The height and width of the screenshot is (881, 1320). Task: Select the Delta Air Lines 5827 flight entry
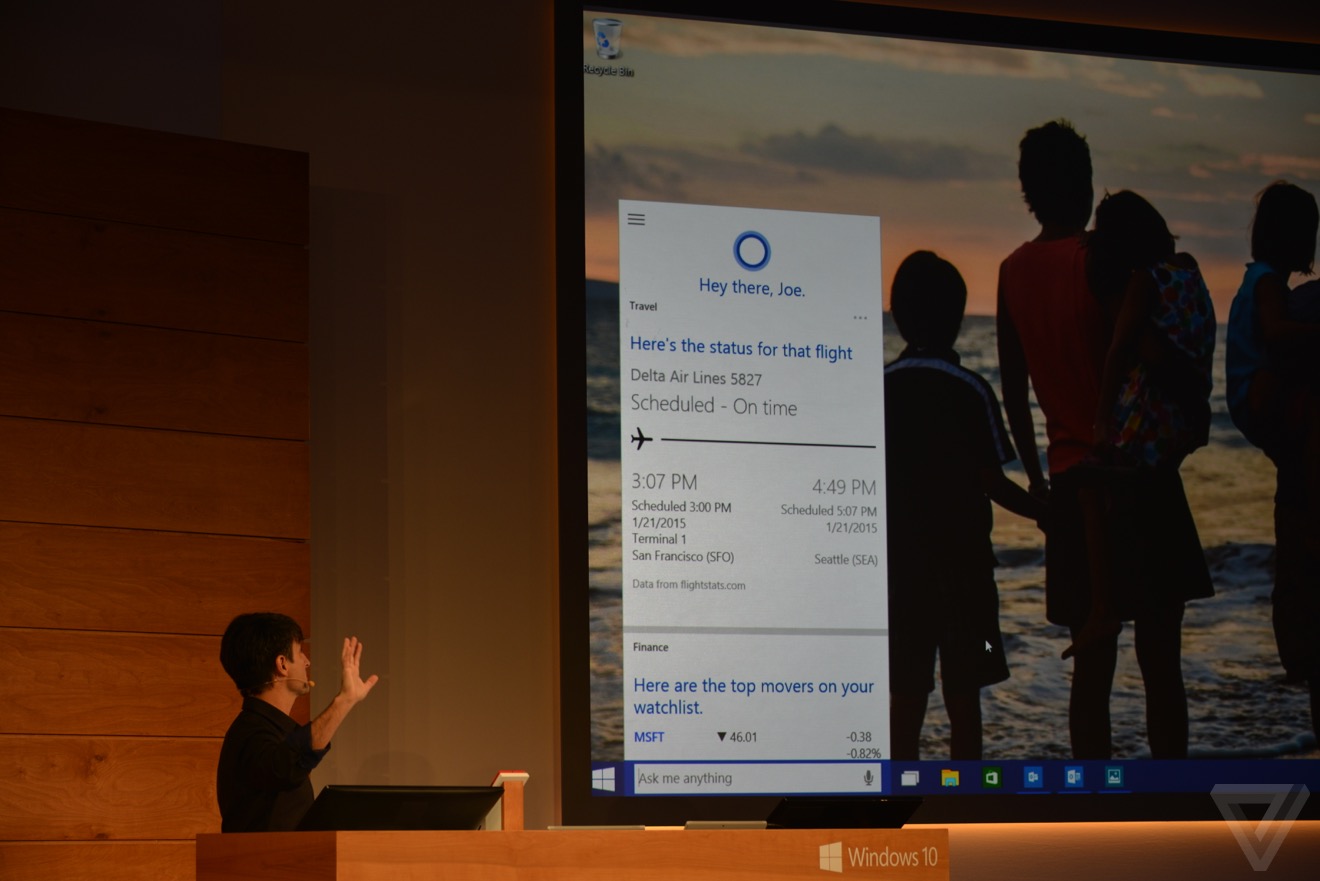[696, 378]
